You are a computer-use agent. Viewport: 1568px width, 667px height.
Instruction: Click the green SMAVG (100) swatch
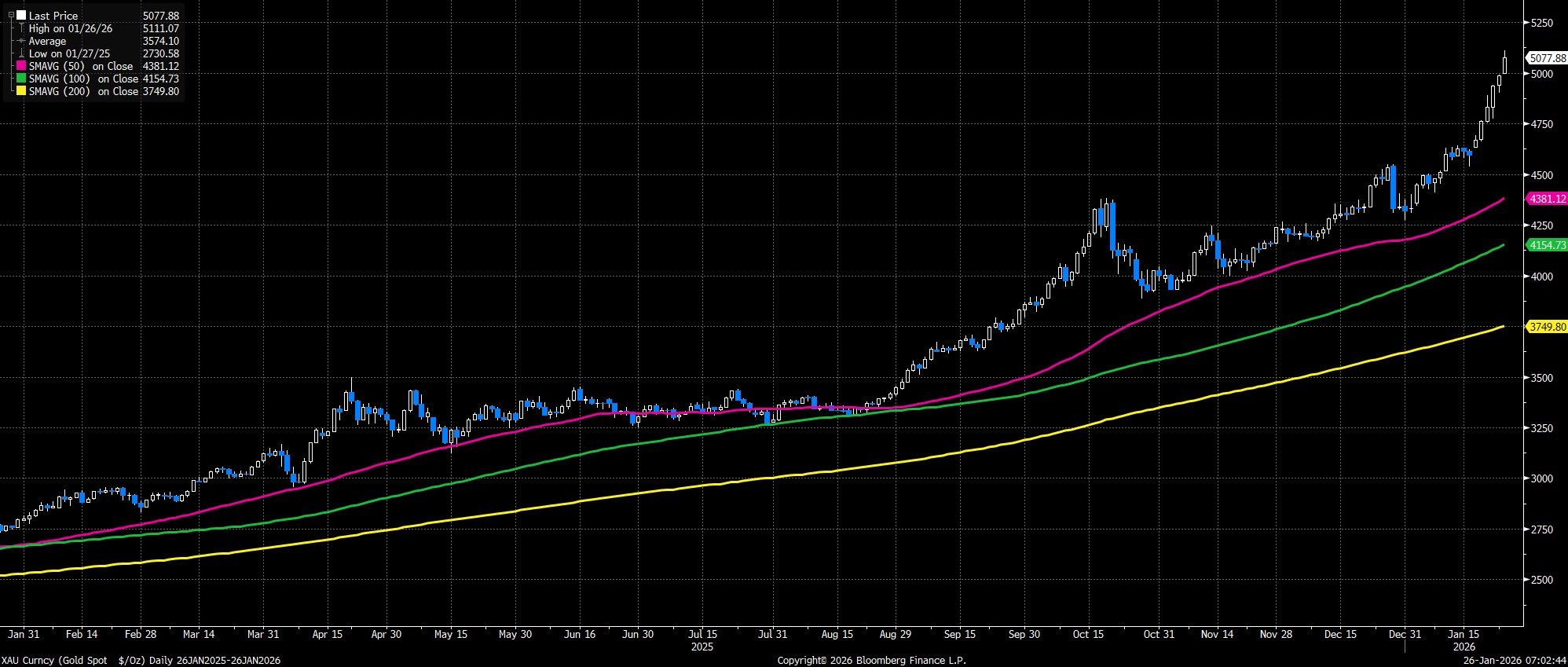coord(21,79)
